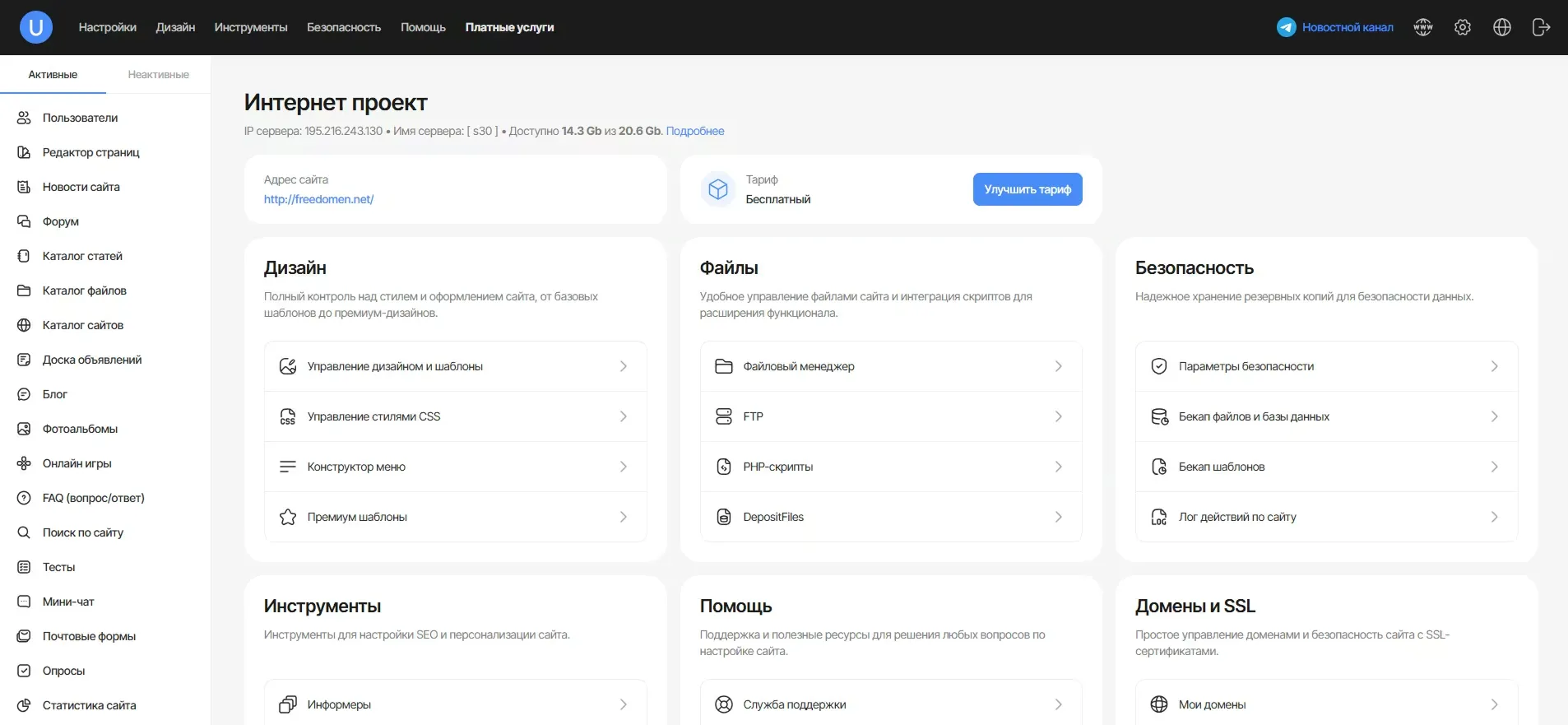Expand the Управление дизайном и шаблоны chevron
Image resolution: width=1568 pixels, height=725 pixels.
tap(624, 366)
